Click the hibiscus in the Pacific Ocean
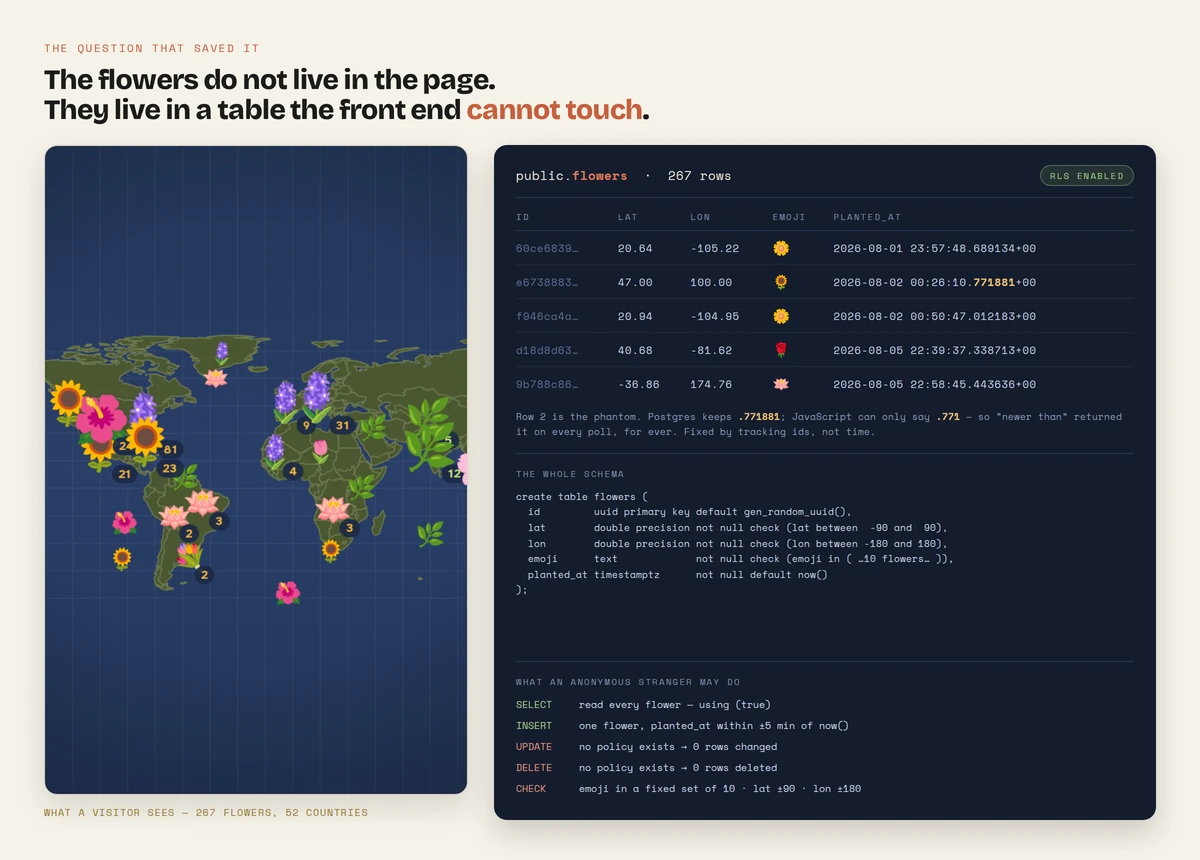 (124, 522)
